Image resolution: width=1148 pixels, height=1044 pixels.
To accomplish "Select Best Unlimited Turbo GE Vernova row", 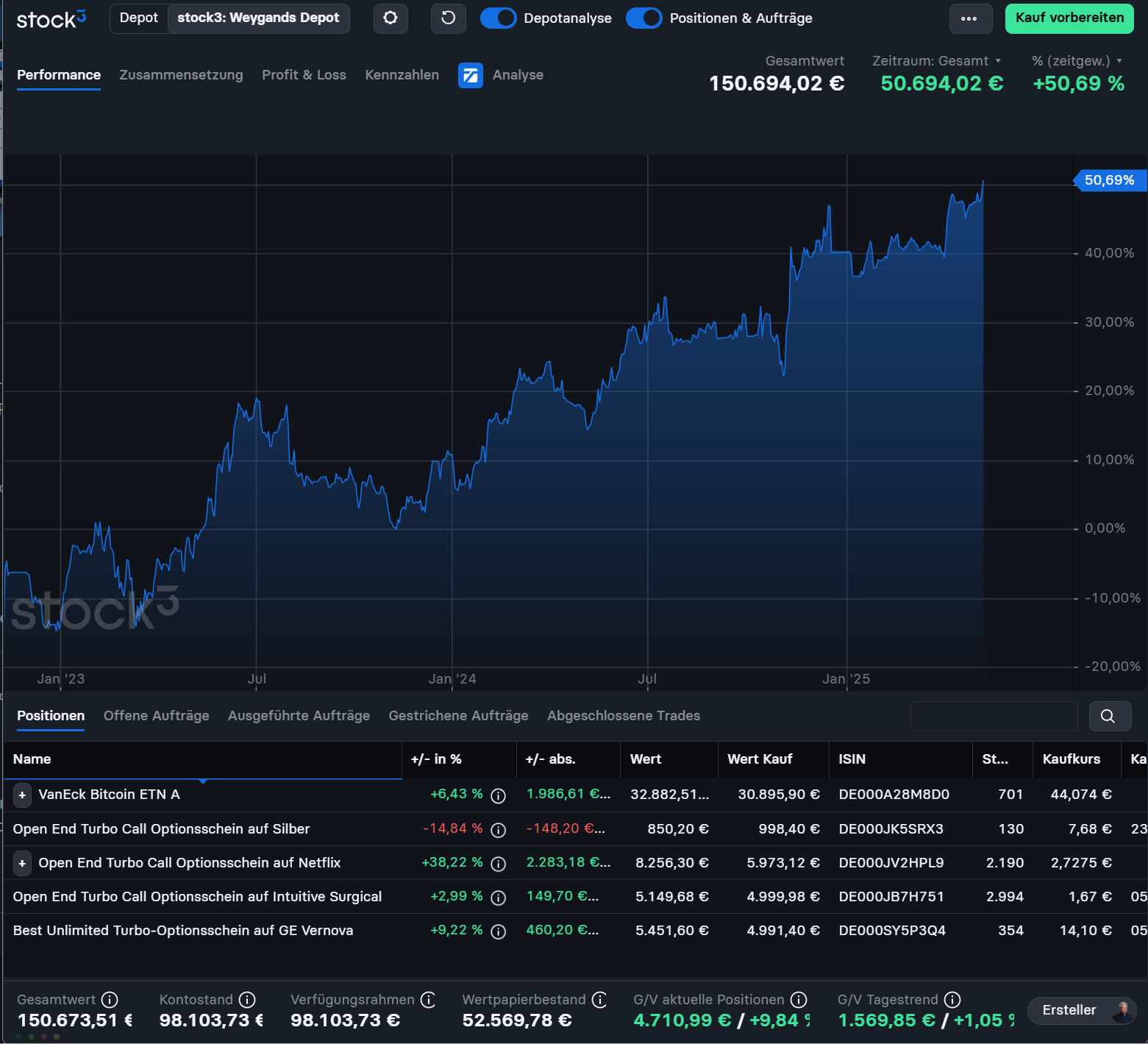I will click(574, 931).
